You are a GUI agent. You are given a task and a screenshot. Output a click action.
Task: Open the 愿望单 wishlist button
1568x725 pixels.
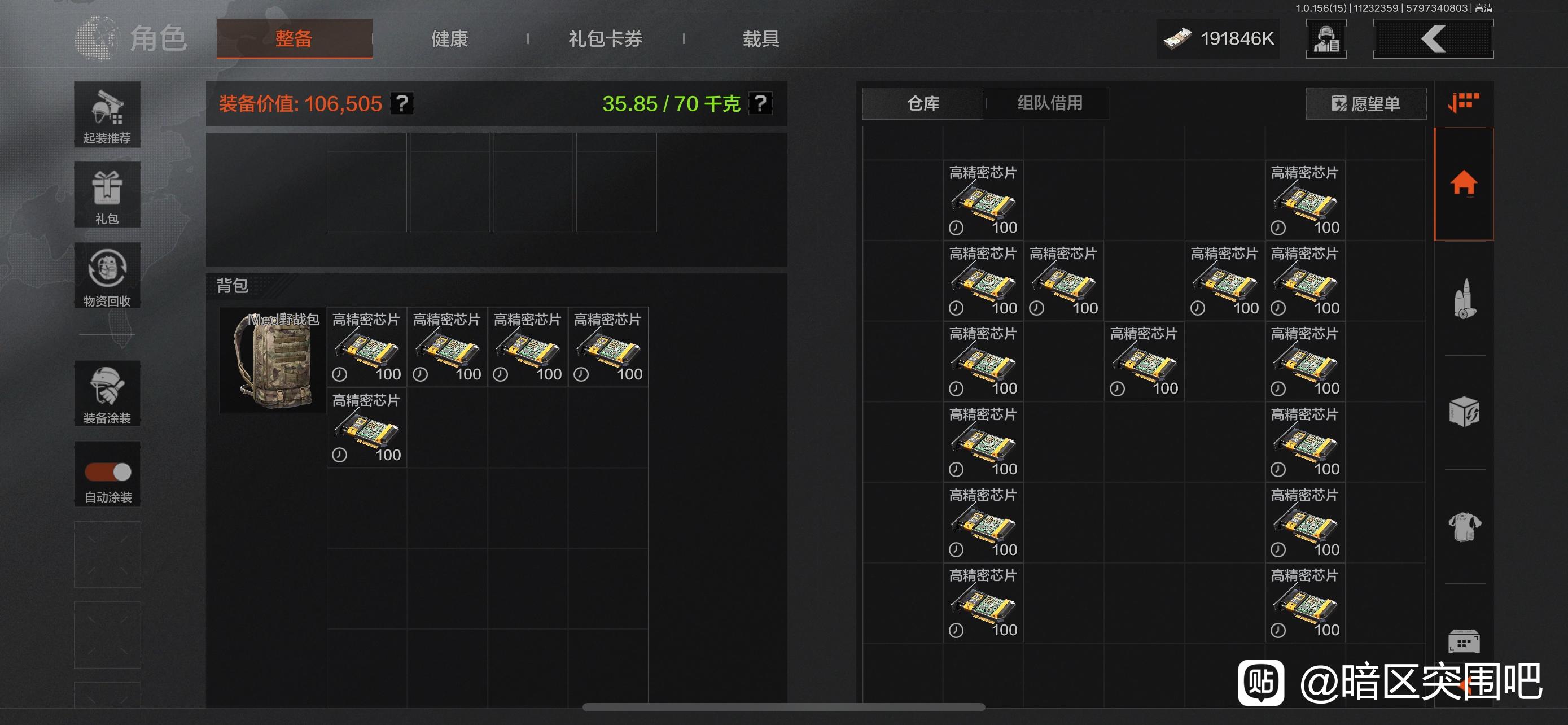pos(1366,103)
